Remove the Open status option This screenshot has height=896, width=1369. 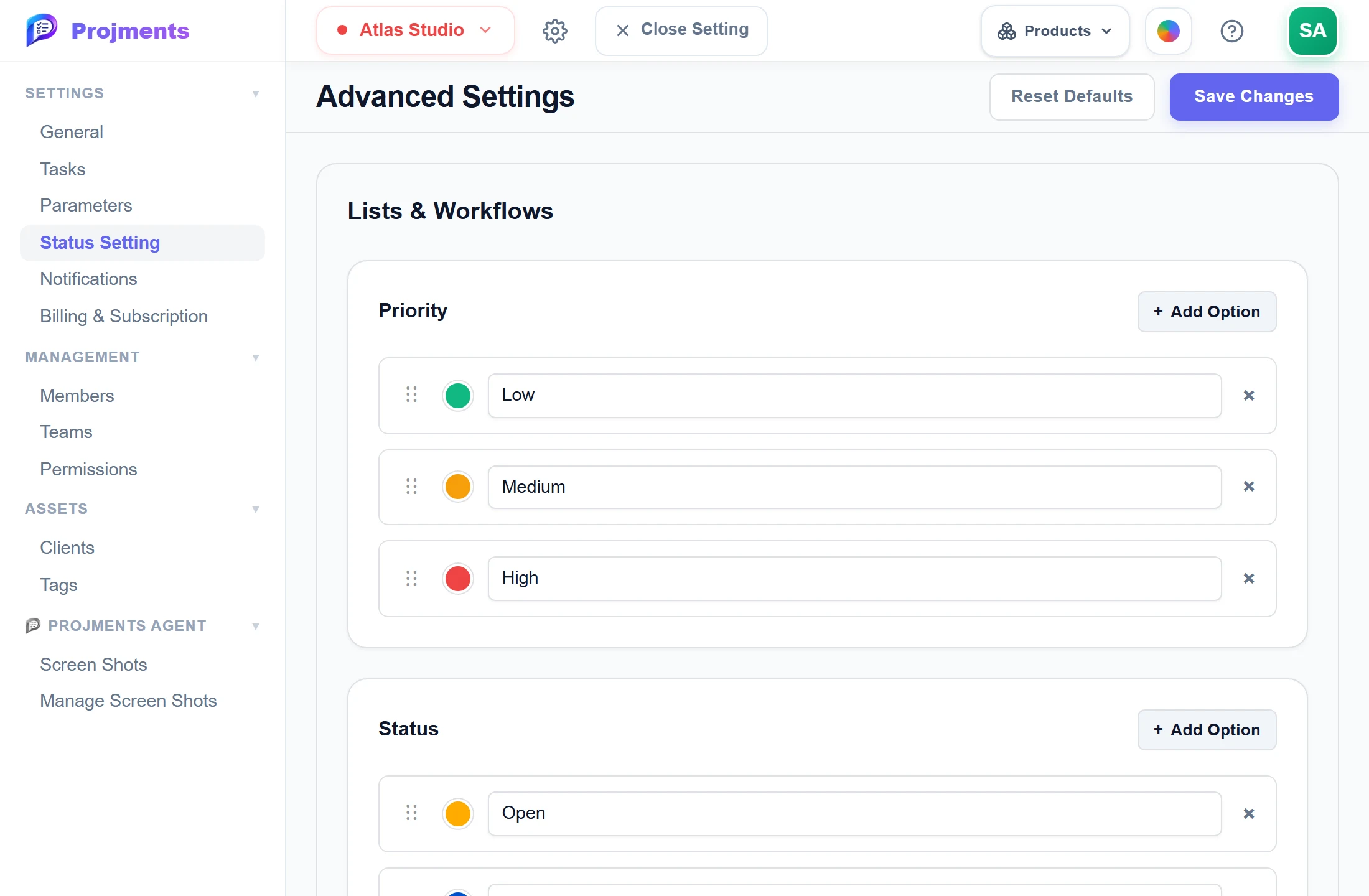[1248, 813]
